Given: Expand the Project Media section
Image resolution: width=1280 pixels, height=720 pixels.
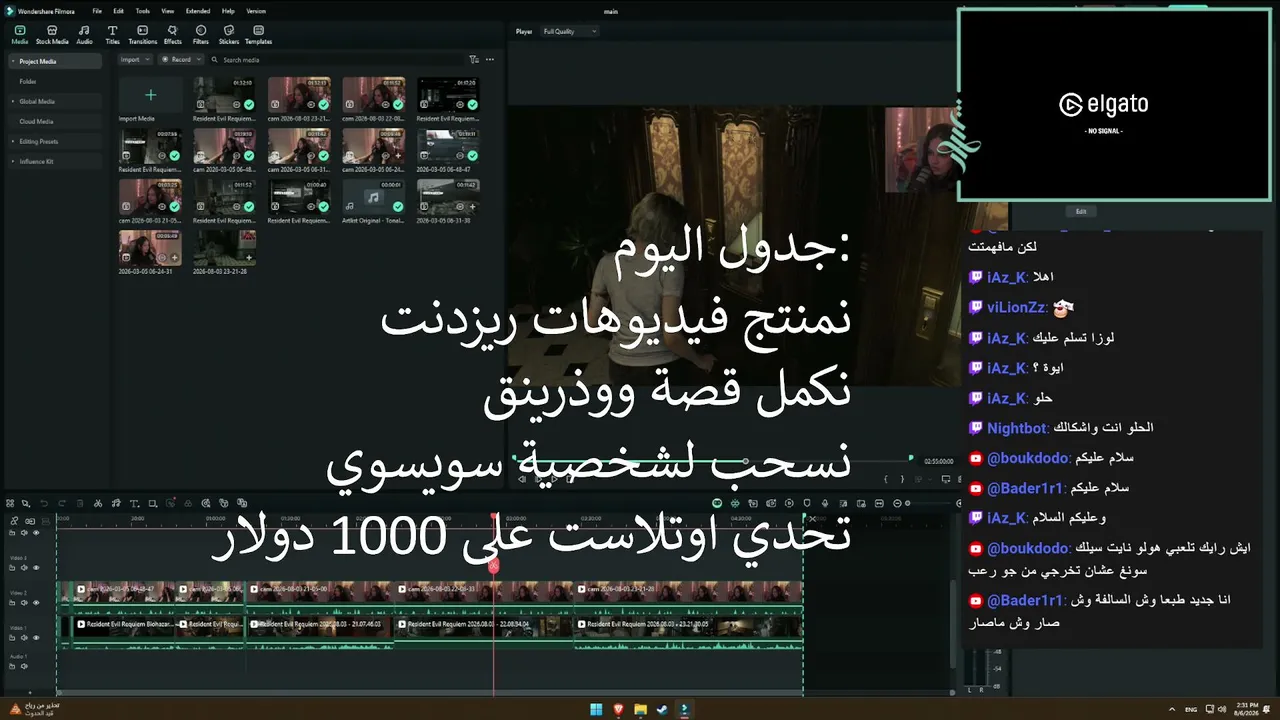Looking at the screenshot, I should (x=55, y=61).
